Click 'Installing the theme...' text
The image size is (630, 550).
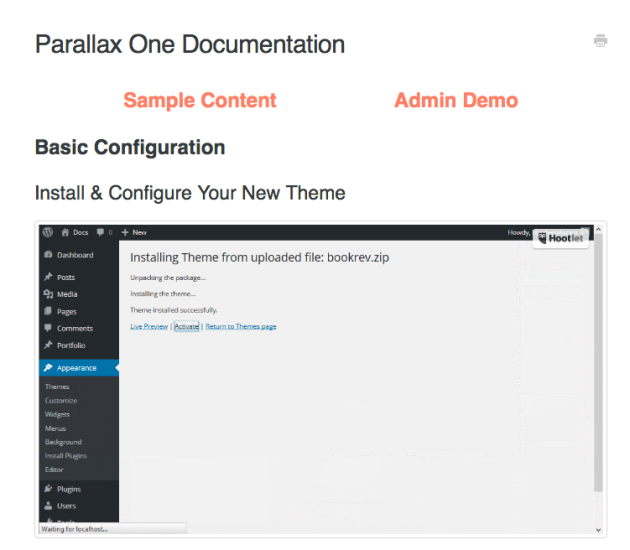click(x=163, y=294)
